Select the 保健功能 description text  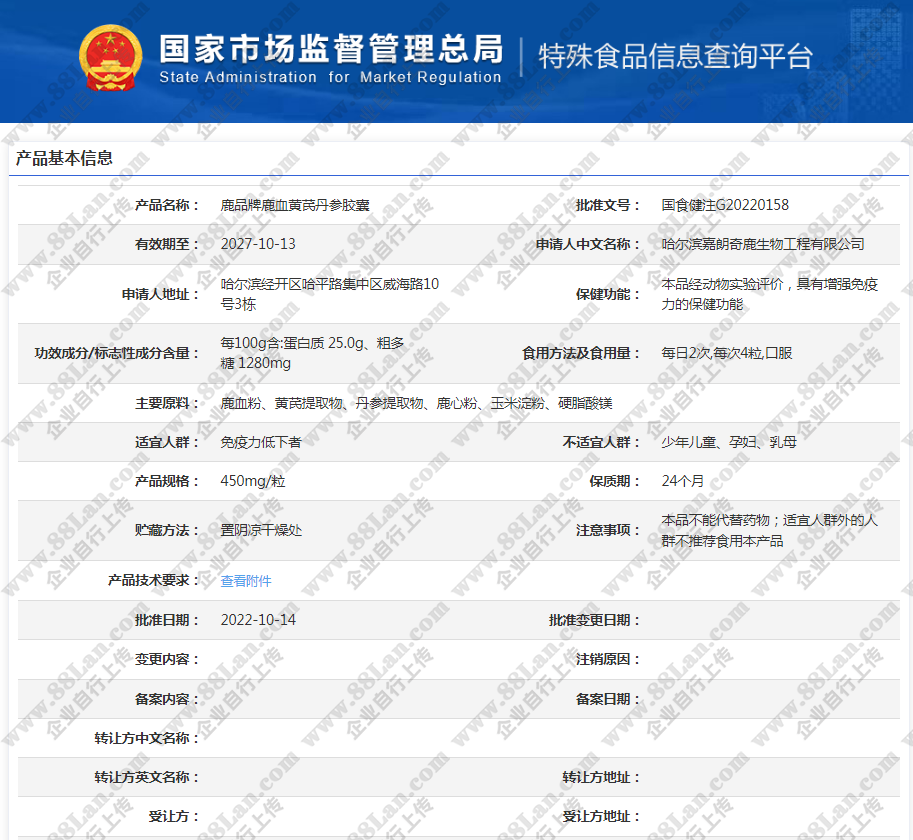click(769, 294)
